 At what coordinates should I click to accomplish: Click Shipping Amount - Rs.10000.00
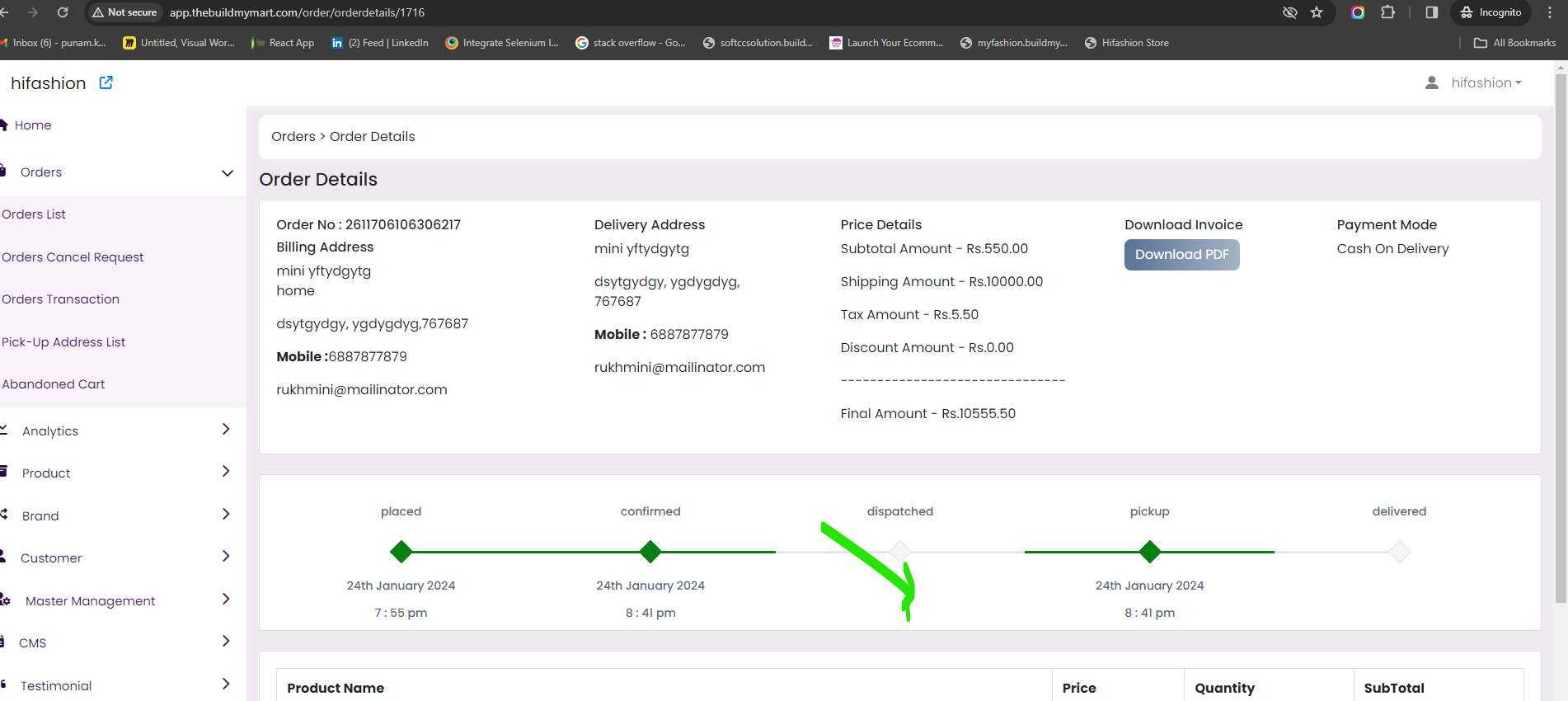(941, 282)
